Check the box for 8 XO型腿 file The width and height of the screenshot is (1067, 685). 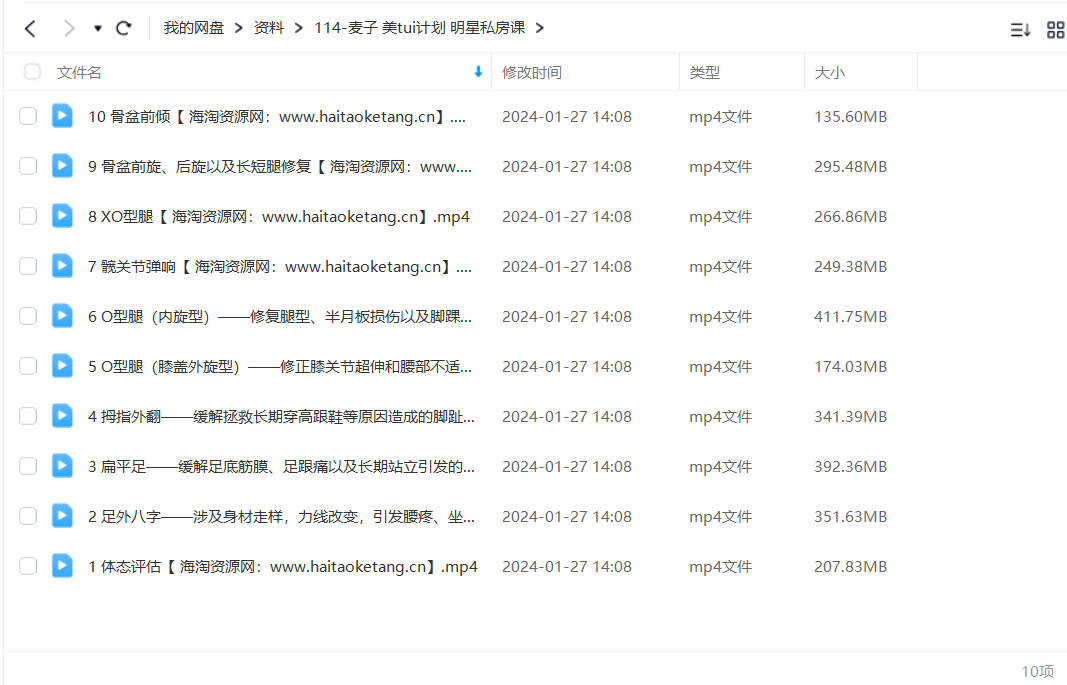coord(28,216)
